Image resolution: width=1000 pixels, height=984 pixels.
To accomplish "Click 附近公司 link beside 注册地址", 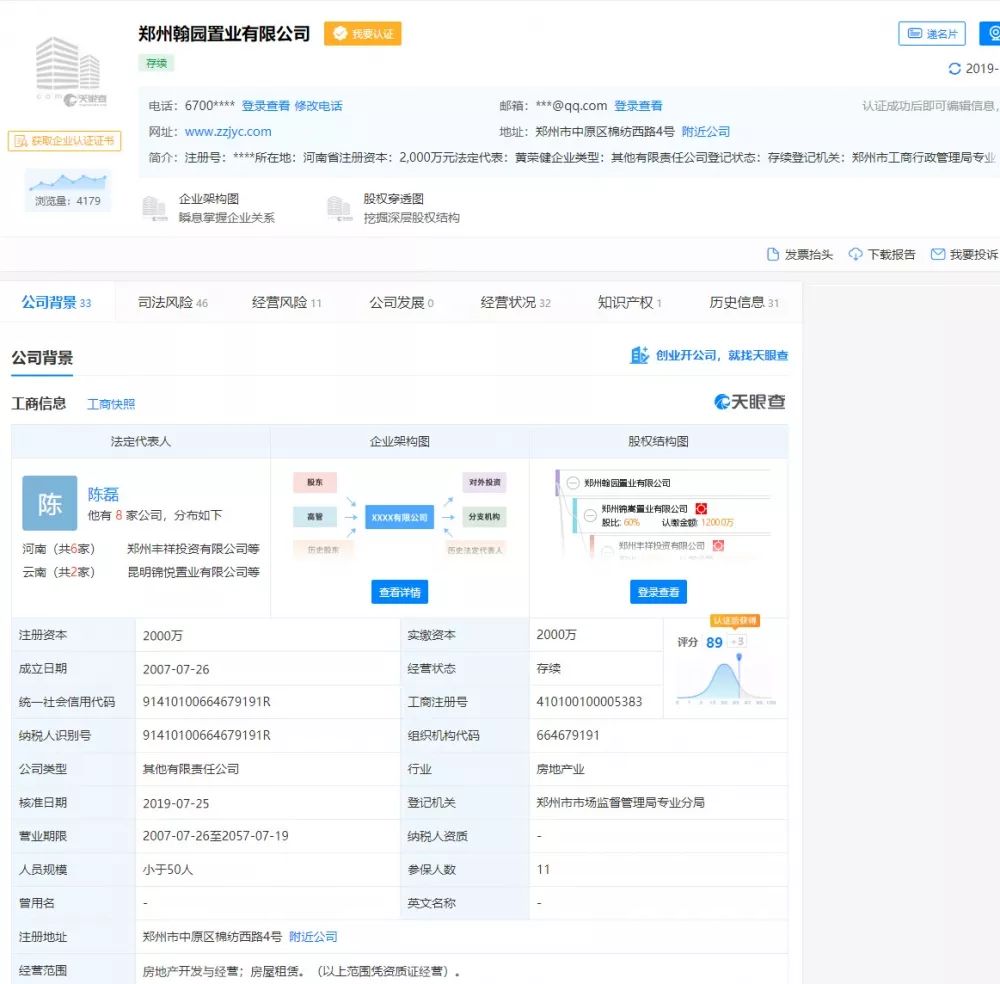I will (x=313, y=937).
